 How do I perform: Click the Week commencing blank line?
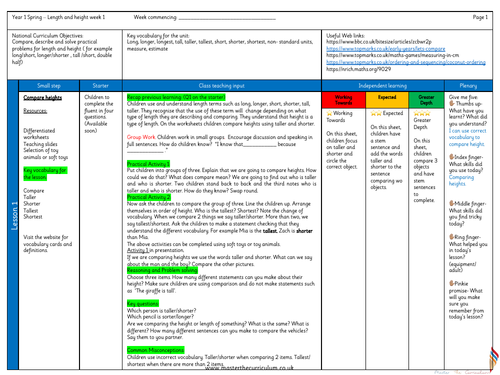[227, 19]
